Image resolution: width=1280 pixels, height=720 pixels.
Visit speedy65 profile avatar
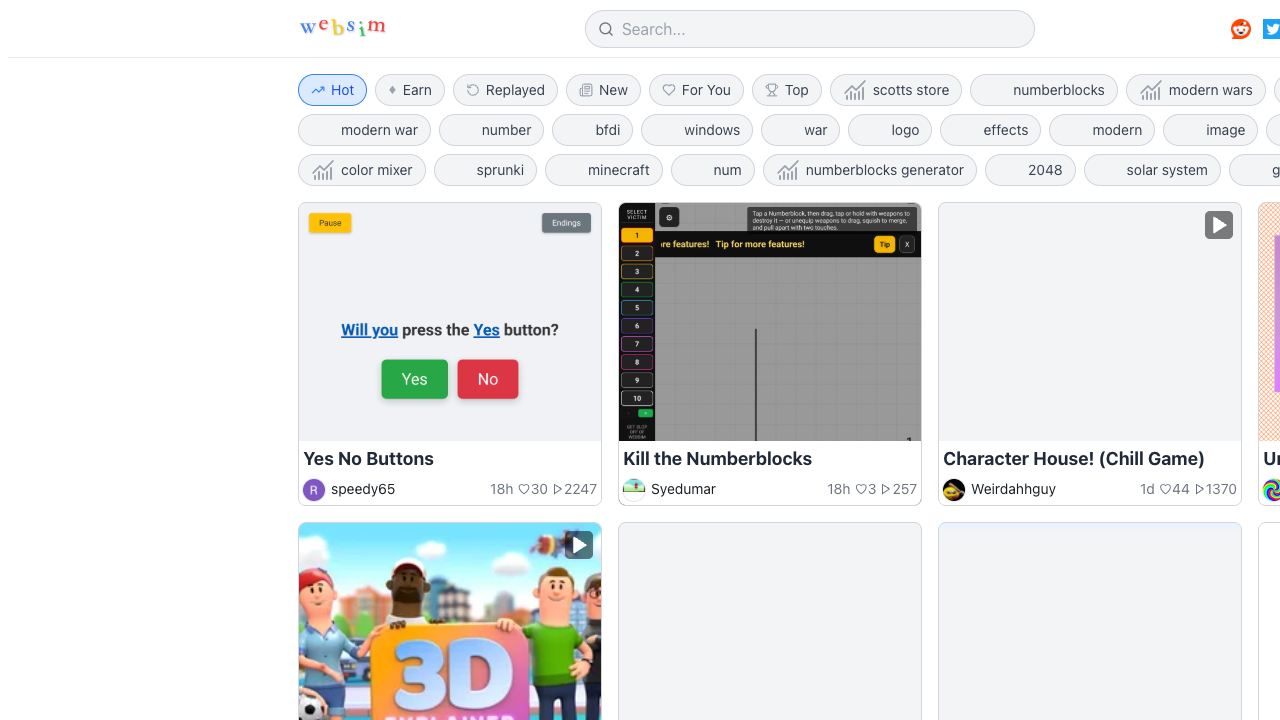314,489
